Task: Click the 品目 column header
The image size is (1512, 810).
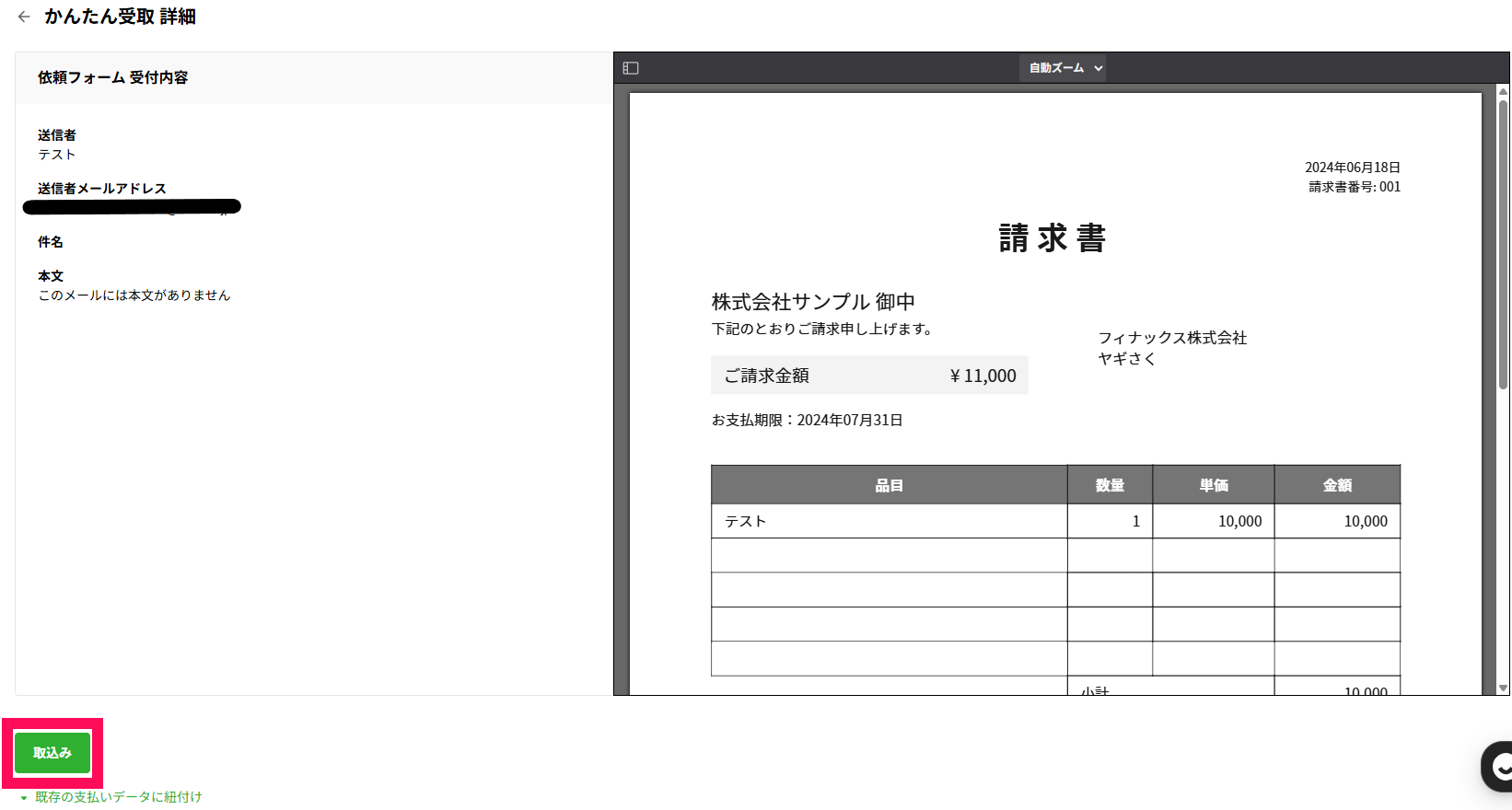Action: [x=889, y=485]
